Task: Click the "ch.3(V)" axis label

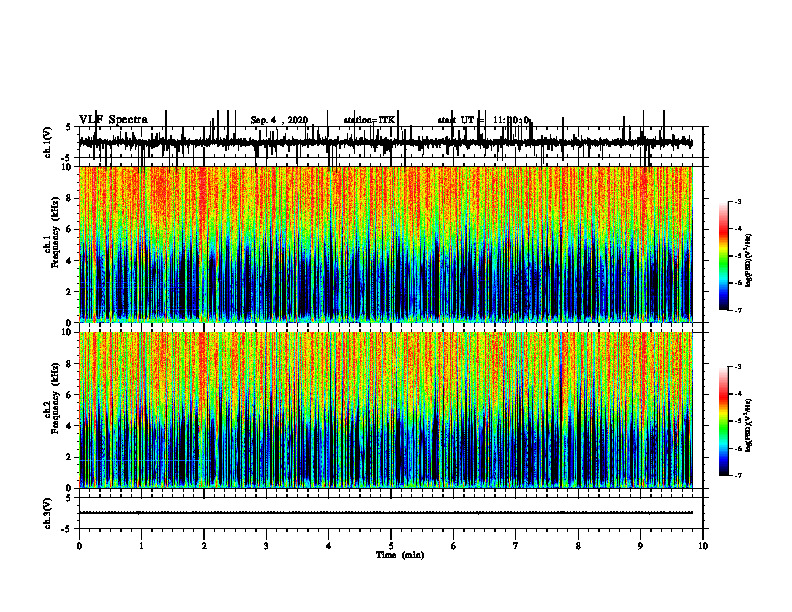Action: tap(48, 513)
